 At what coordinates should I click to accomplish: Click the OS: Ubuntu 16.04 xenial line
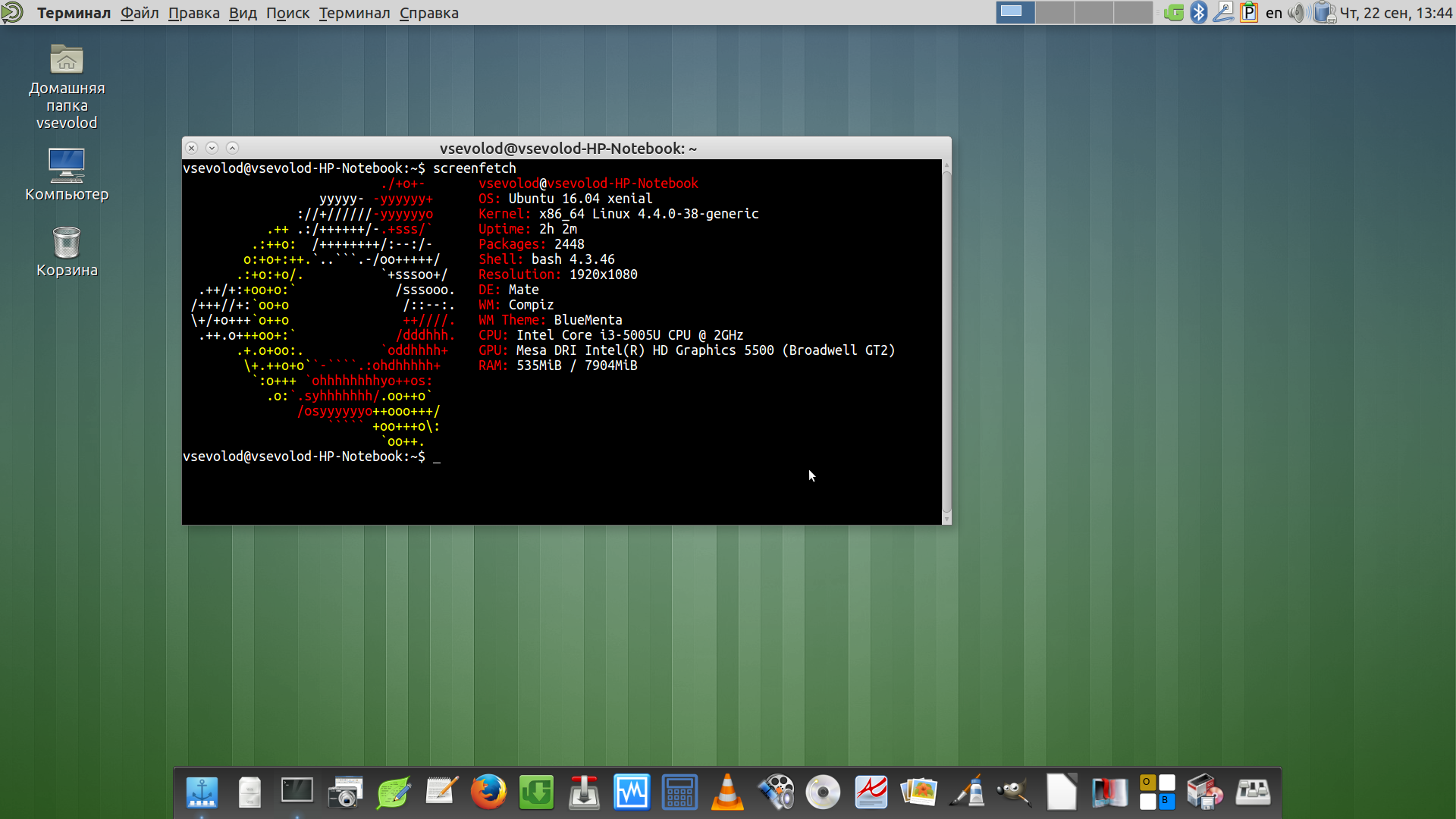point(565,199)
